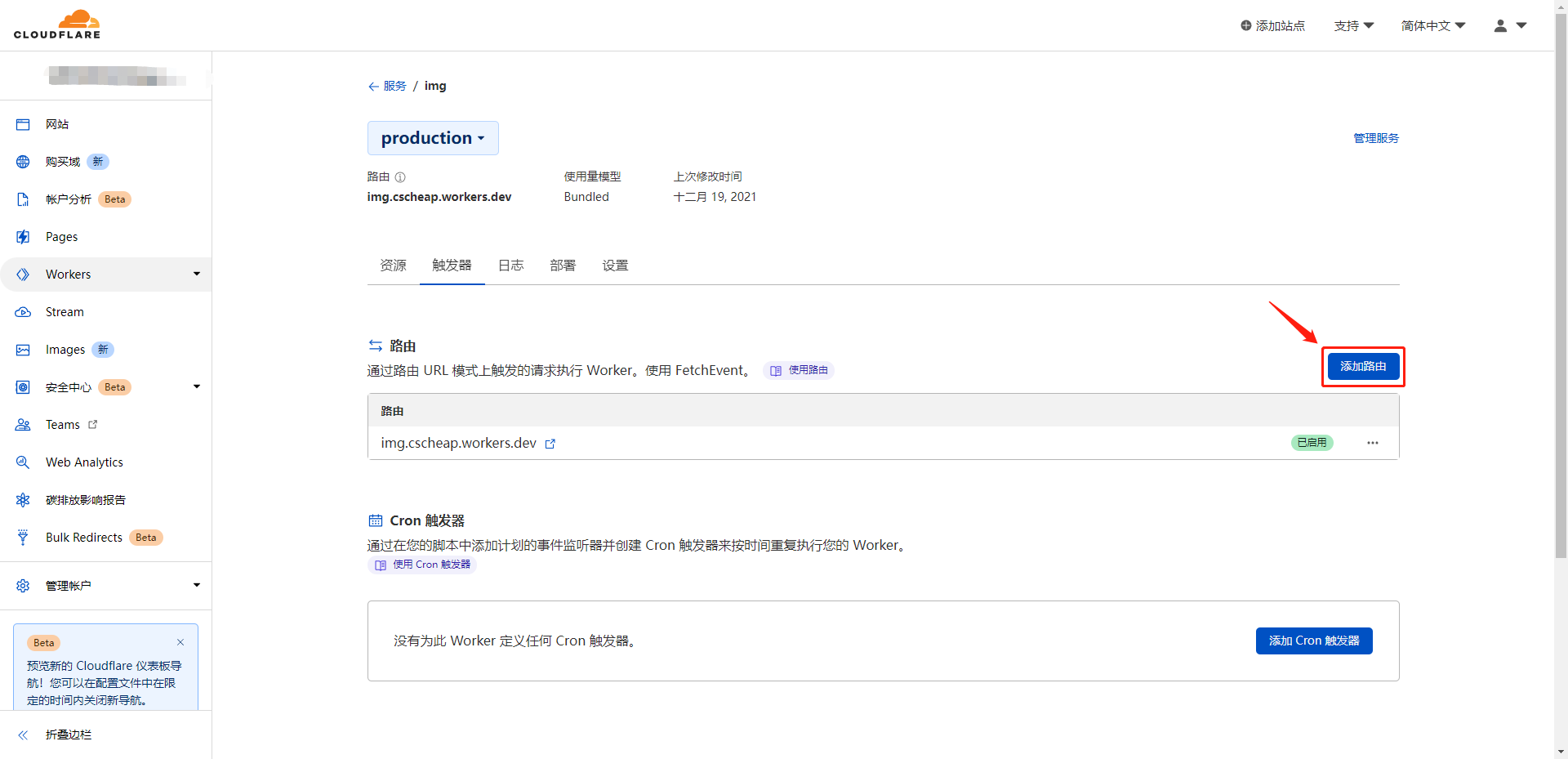Switch to the 部署 tab
Screen dimensions: 1568x759
pyautogui.click(x=563, y=266)
